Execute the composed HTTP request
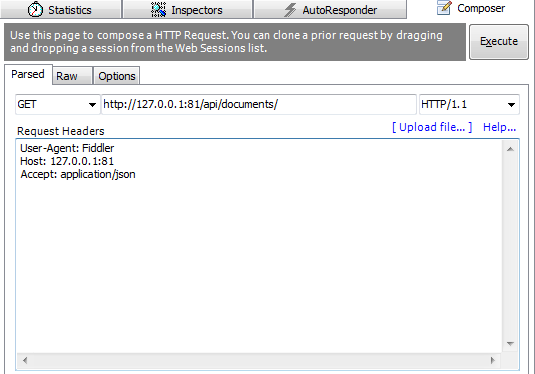 click(x=499, y=42)
